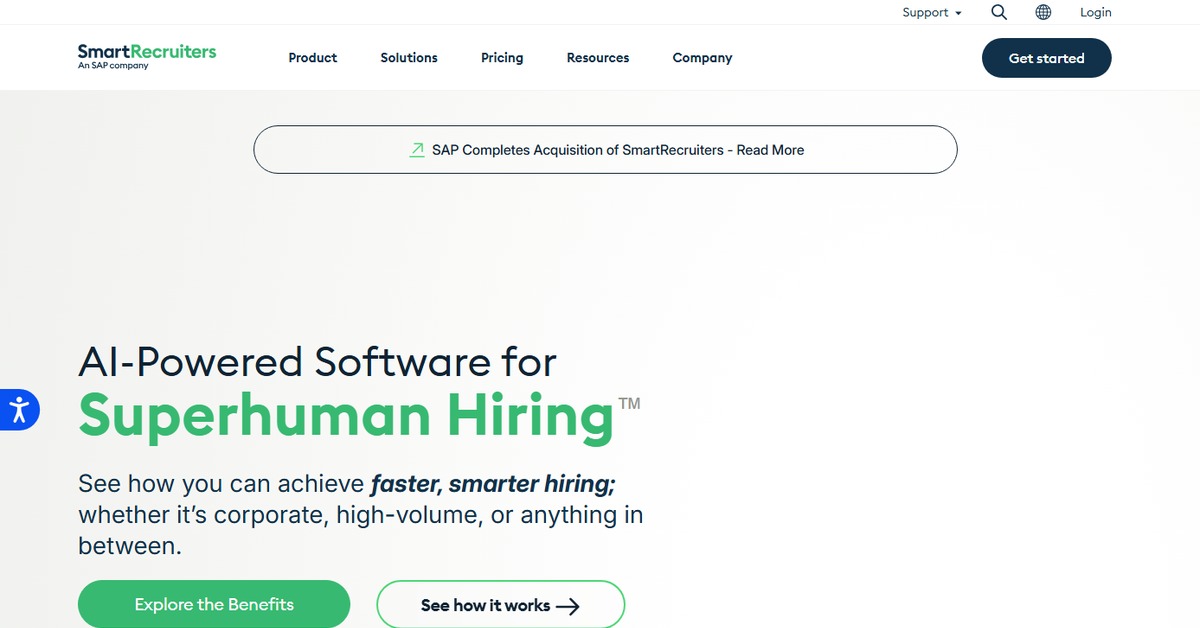
Task: Open the blue accessibility widget icon
Action: pos(18,409)
